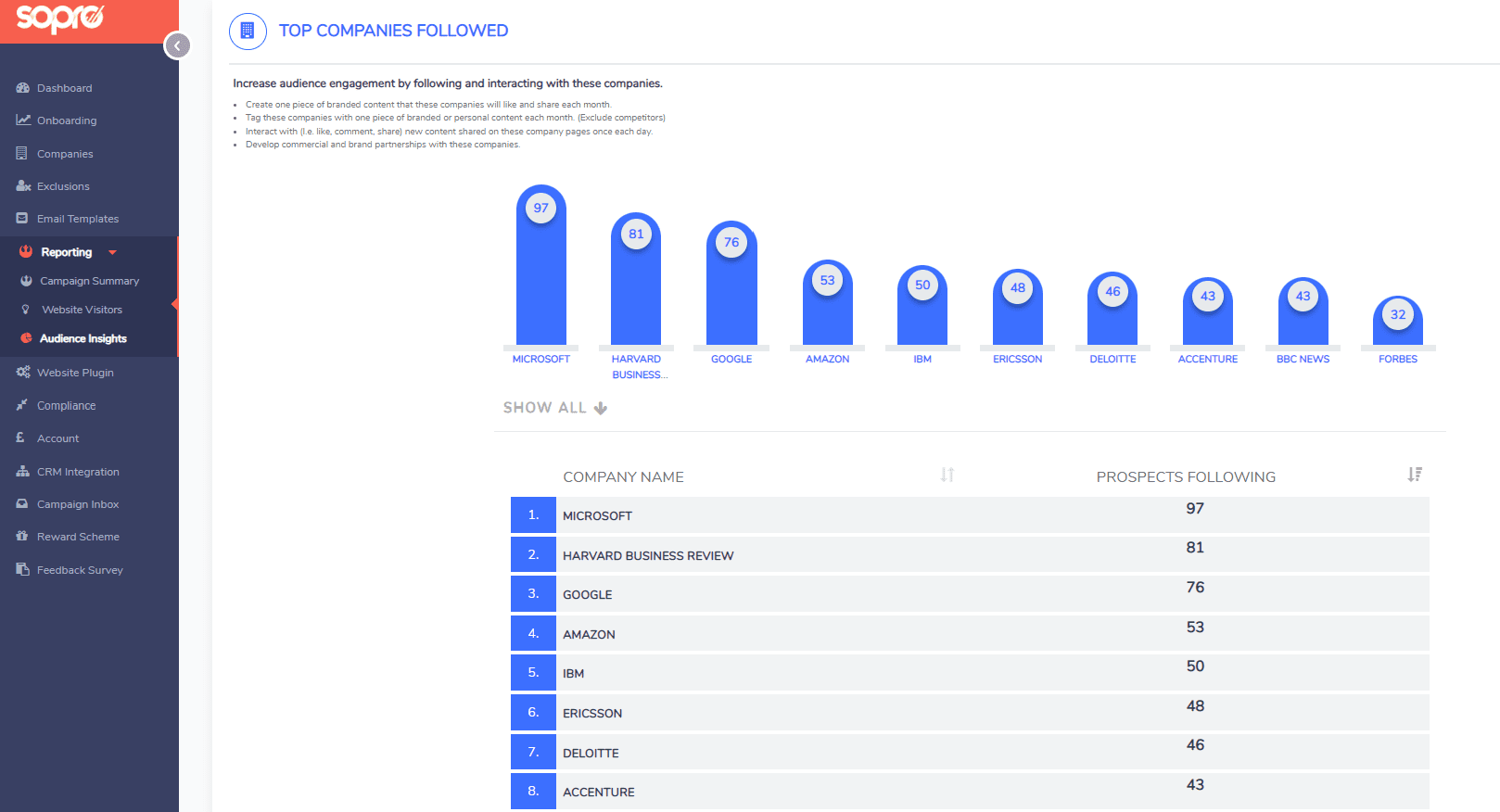The width and height of the screenshot is (1500, 812).
Task: Click the Top Companies Followed building icon
Action: [248, 32]
